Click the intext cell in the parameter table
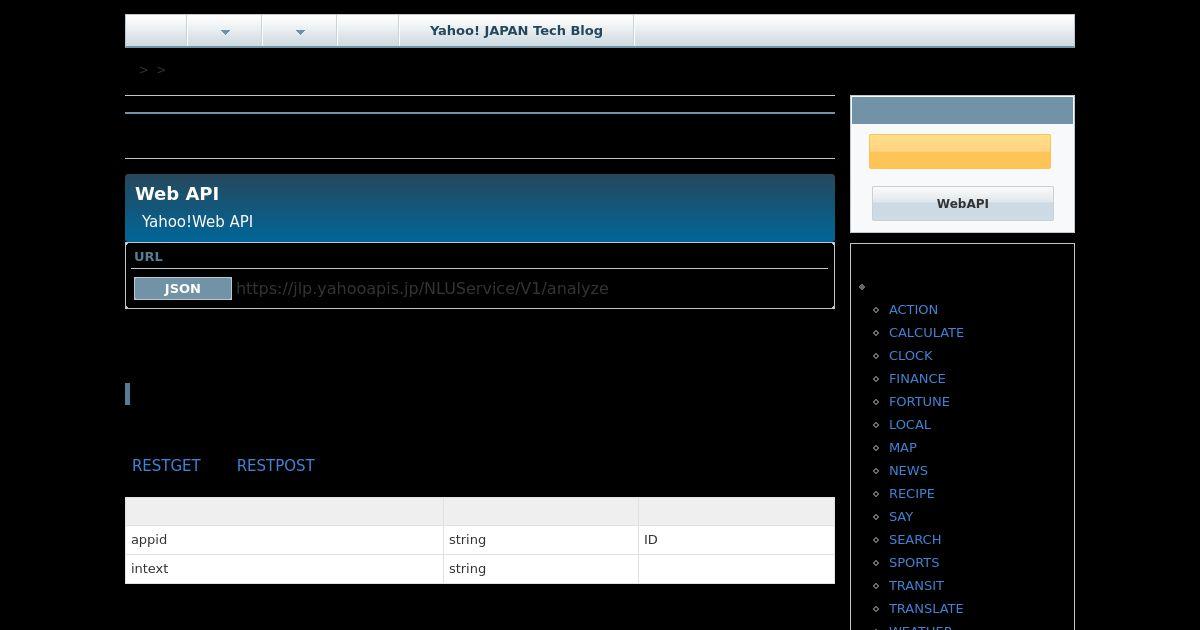Image resolution: width=1200 pixels, height=630 pixels. [x=284, y=569]
